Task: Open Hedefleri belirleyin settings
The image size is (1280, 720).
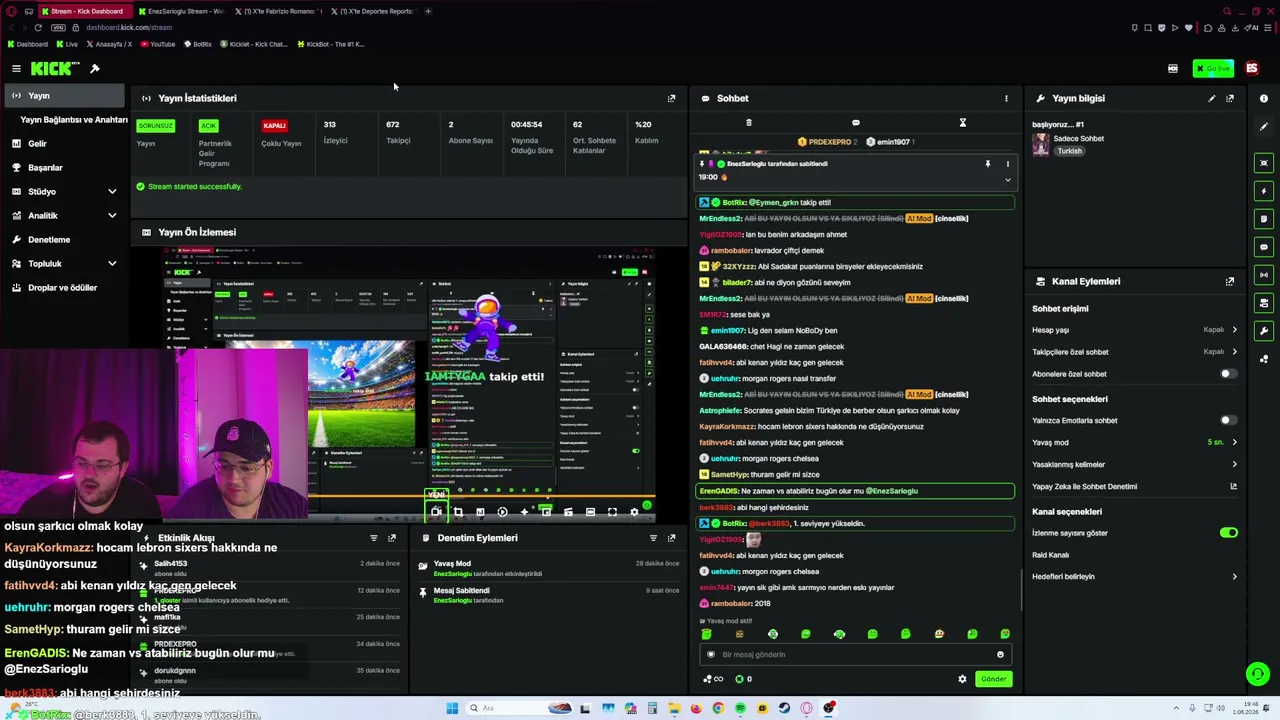Action: click(1134, 577)
